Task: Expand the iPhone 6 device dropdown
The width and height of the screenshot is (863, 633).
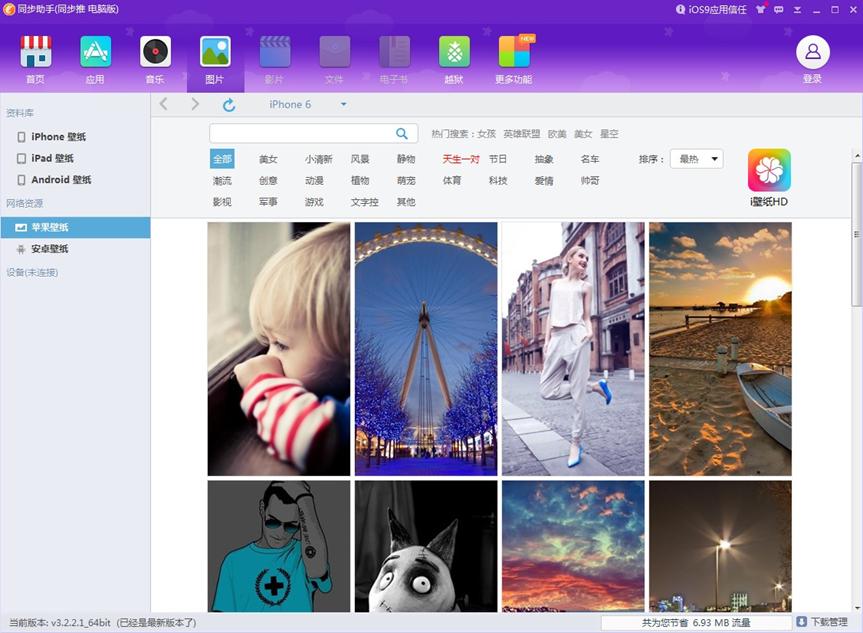Action: [x=343, y=105]
